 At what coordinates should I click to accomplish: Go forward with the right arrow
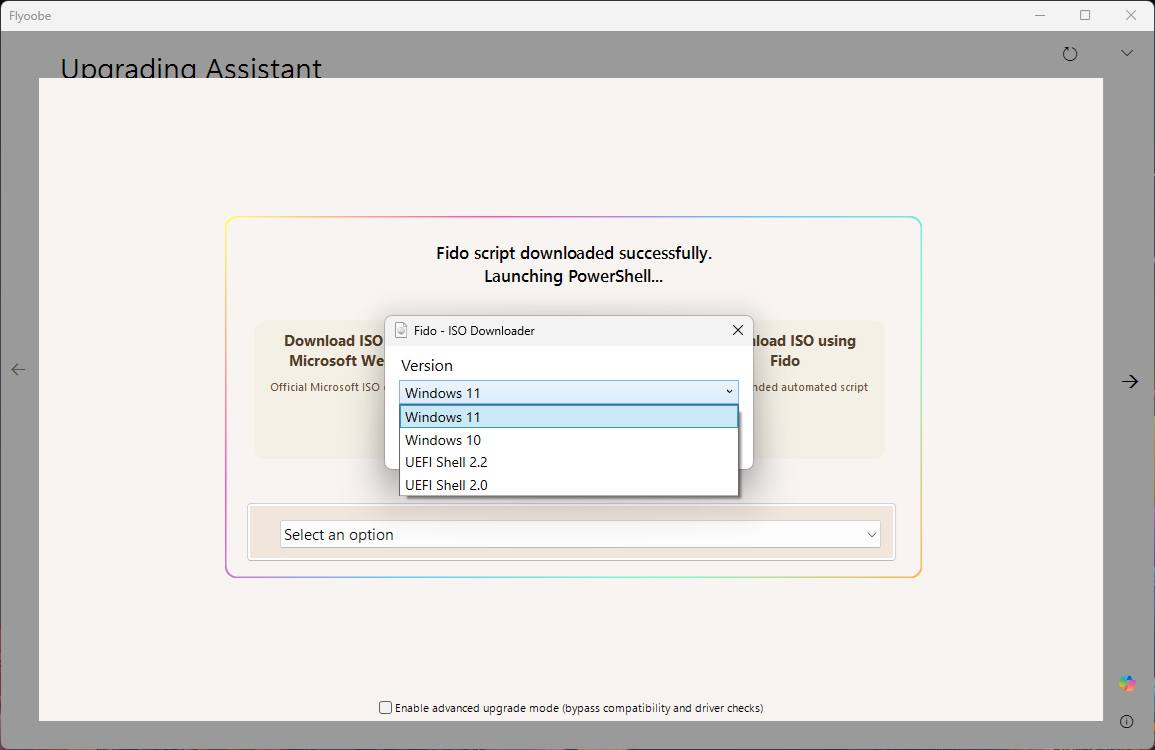coord(1129,381)
